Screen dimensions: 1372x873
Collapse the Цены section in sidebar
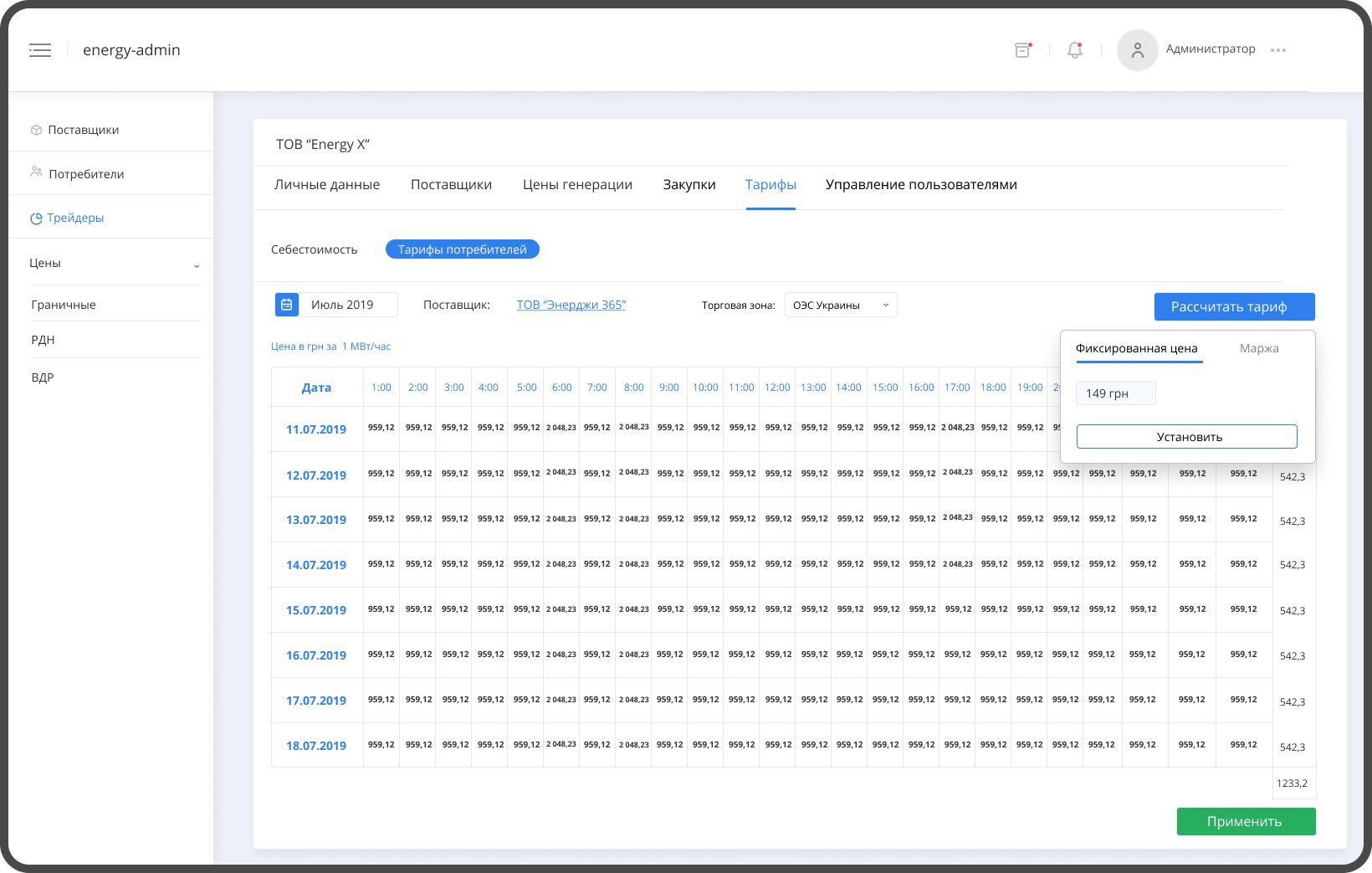click(197, 264)
